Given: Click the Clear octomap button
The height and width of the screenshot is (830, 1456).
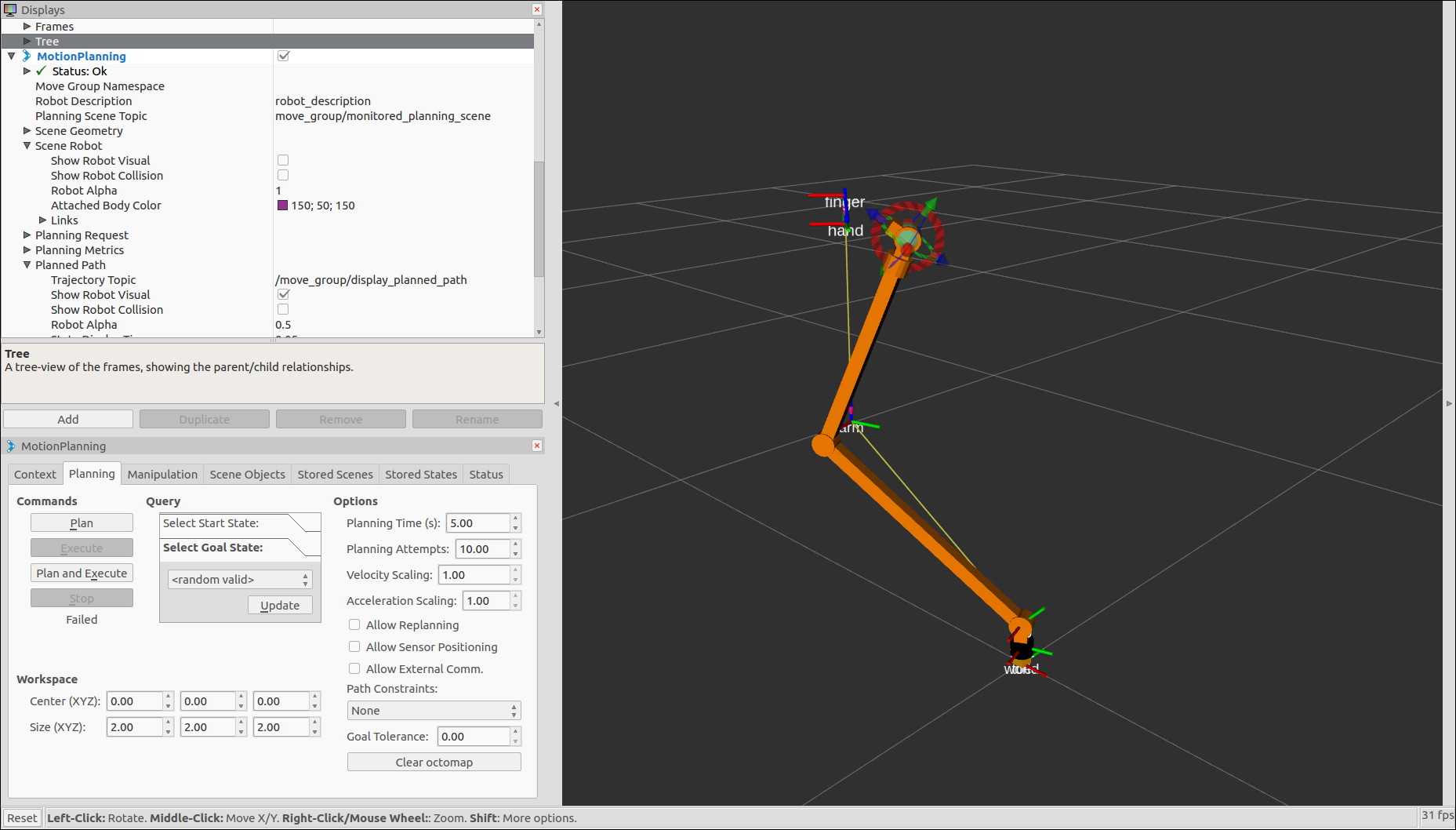Looking at the screenshot, I should point(434,762).
